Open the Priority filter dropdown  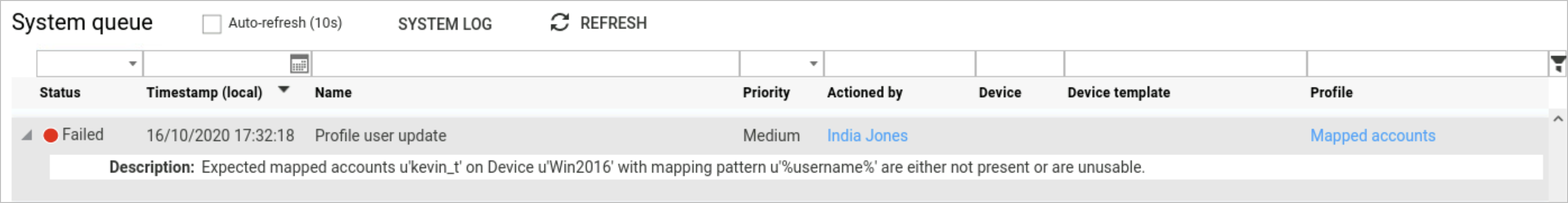pyautogui.click(x=812, y=64)
